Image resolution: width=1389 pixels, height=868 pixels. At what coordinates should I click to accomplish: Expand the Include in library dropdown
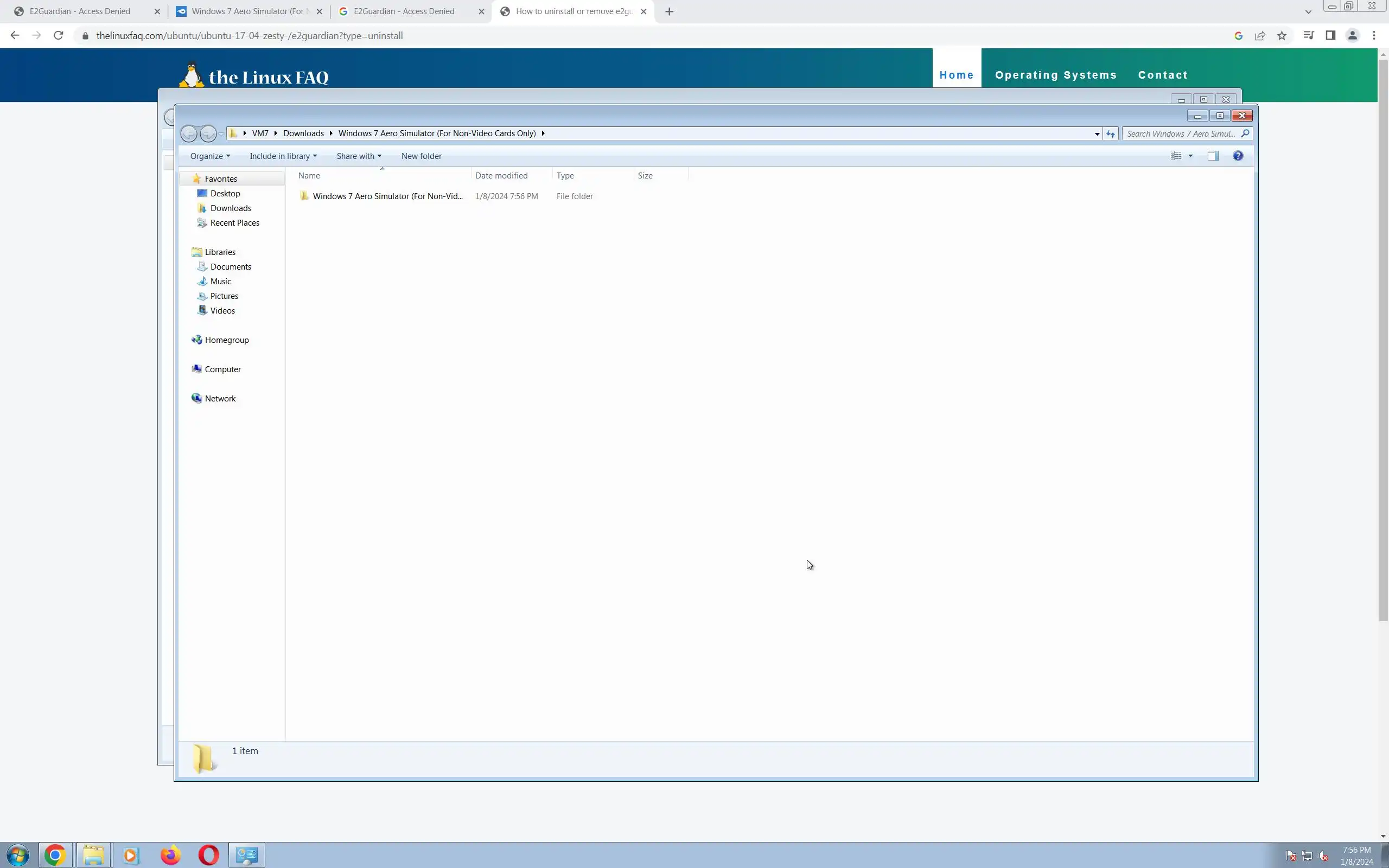(x=283, y=156)
